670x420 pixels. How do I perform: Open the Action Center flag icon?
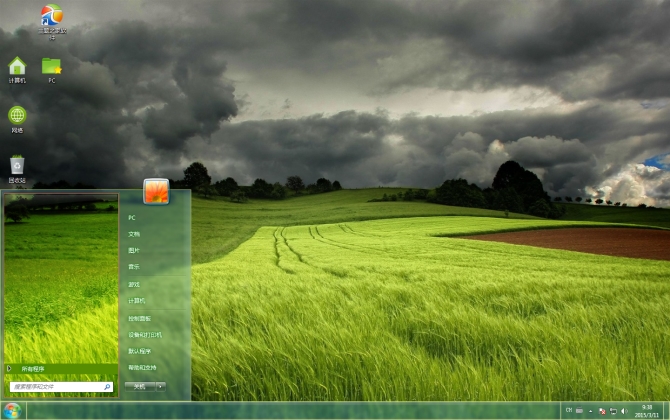coord(602,411)
